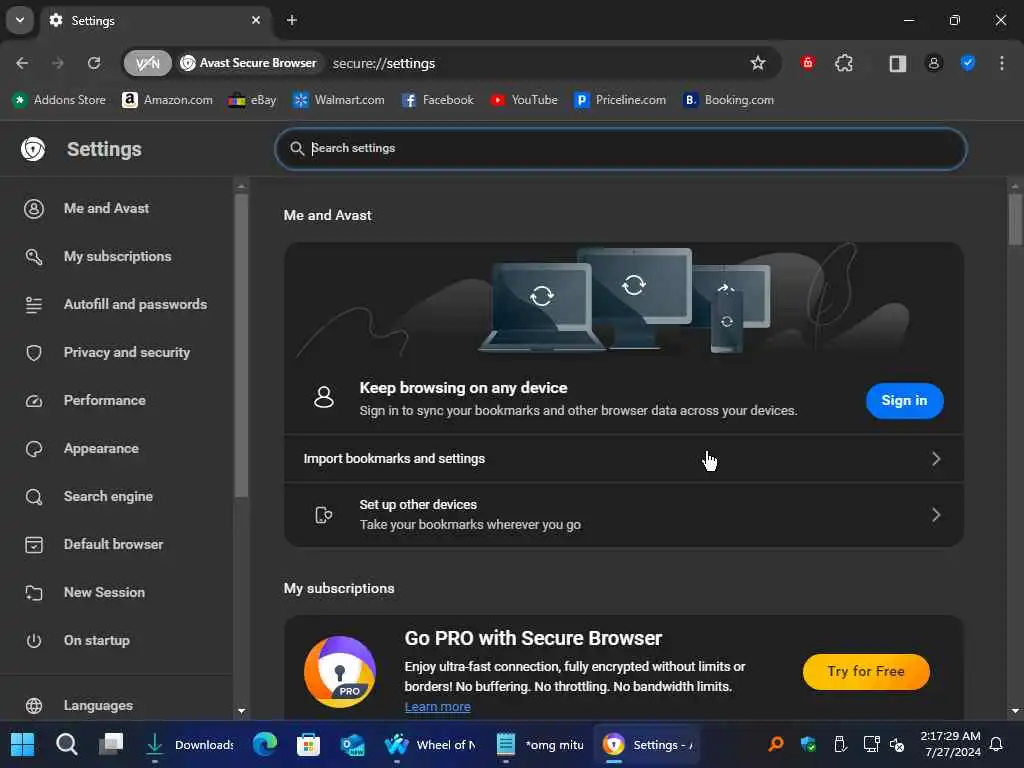Open the red privacy guard extension icon

click(808, 63)
